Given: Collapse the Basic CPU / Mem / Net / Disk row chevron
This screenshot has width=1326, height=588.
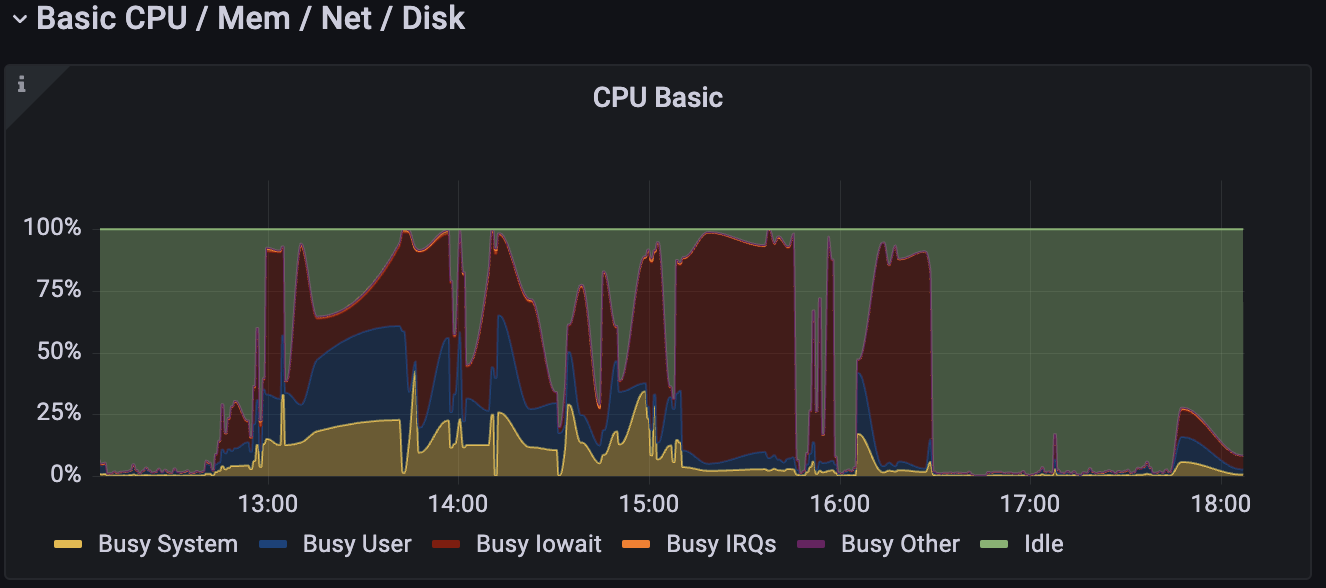Looking at the screenshot, I should pos(19,19).
